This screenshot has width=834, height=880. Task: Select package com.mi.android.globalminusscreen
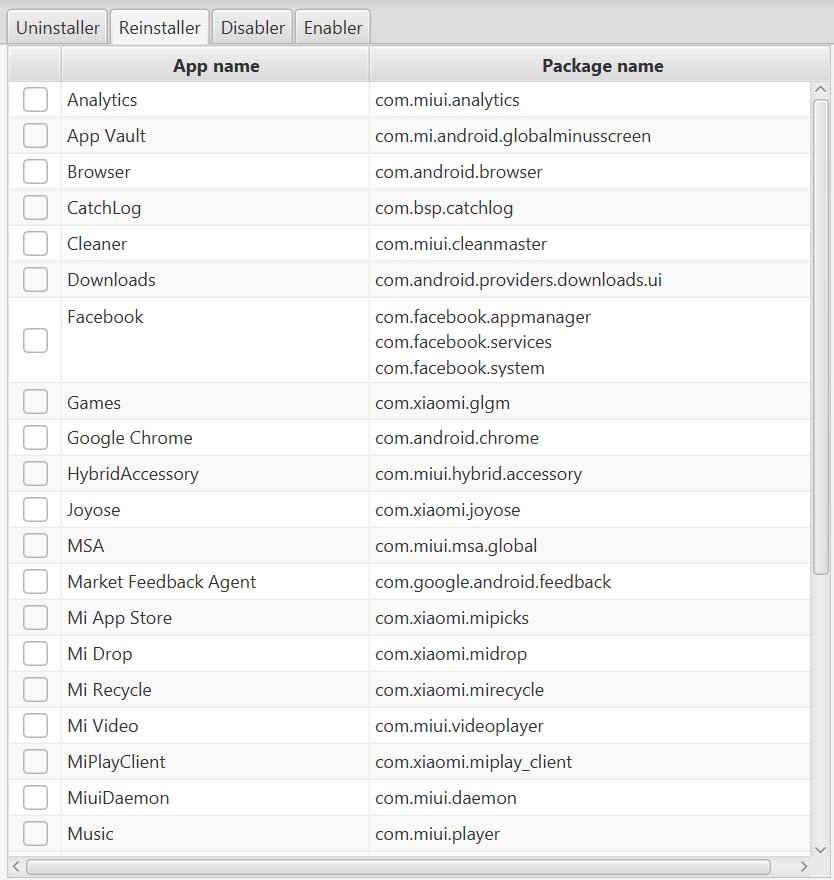[513, 136]
